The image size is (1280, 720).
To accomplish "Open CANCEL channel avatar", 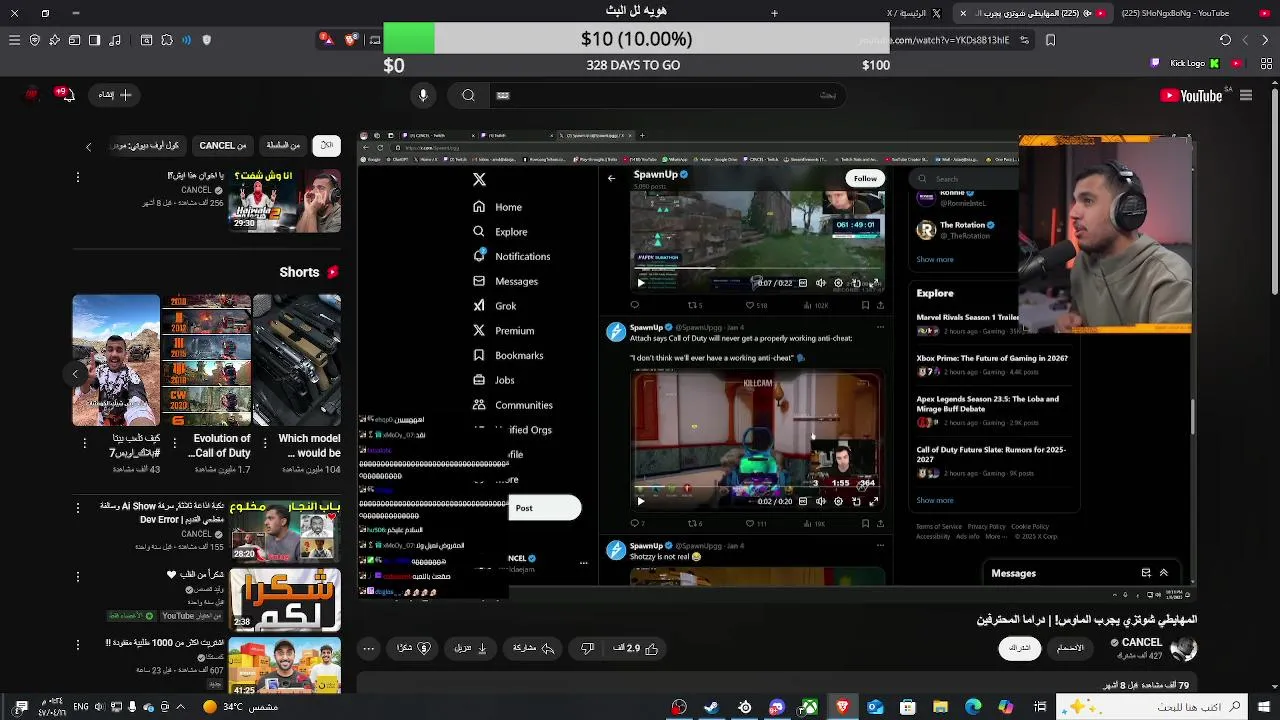I will pos(1184,648).
